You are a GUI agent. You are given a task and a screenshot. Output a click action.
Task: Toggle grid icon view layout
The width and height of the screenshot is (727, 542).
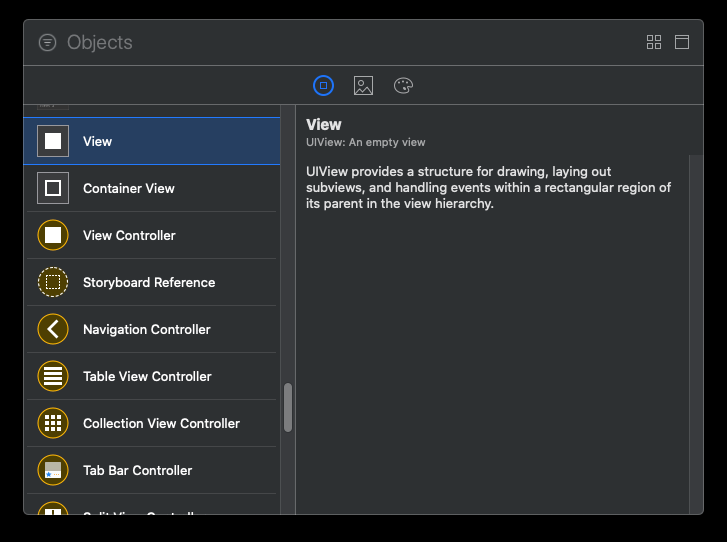tap(654, 42)
